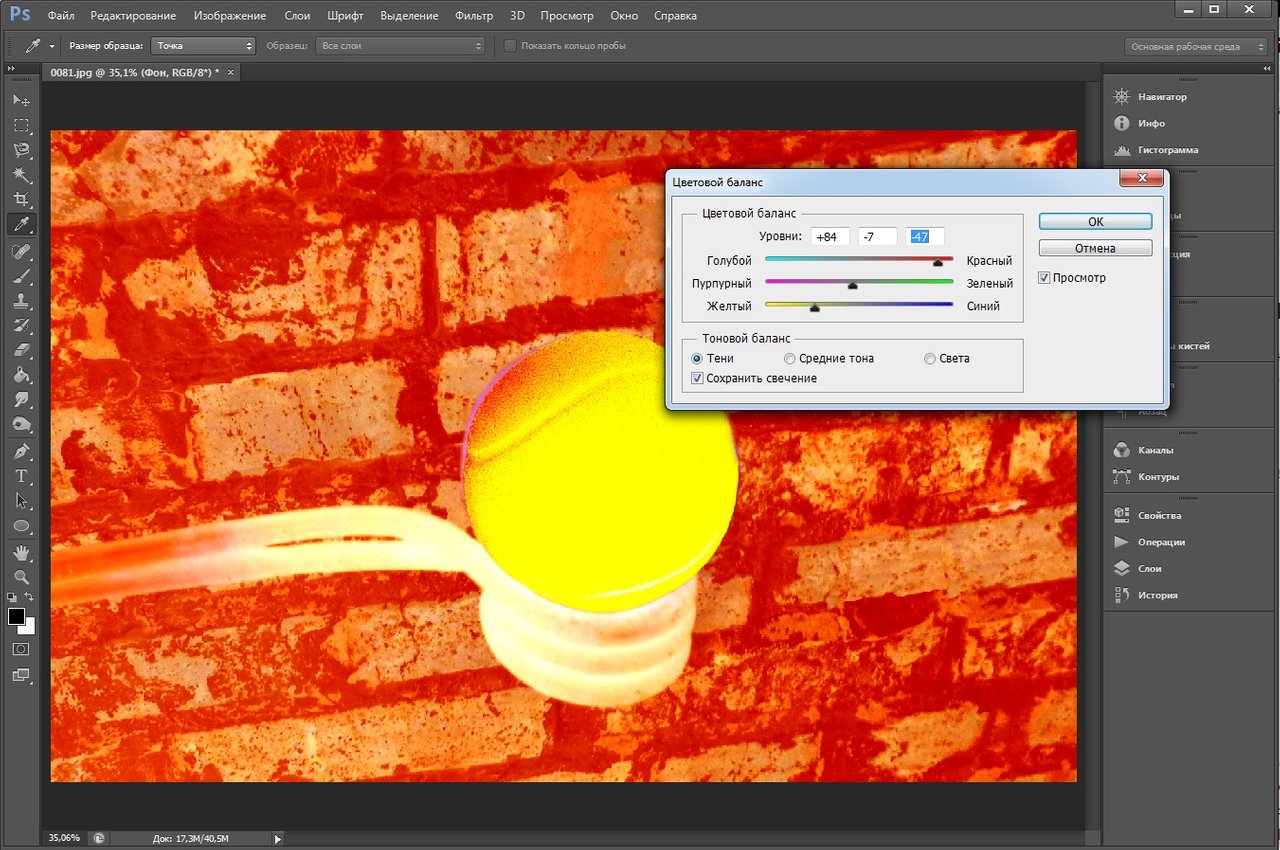Select the Magic Wand tool
Image resolution: width=1280 pixels, height=850 pixels.
click(21, 175)
